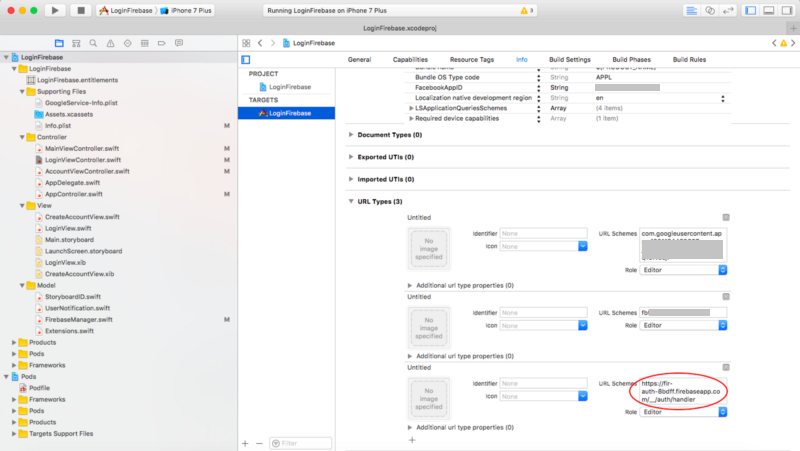Viewport: 800px width, 451px height.
Task: Open Info.plist in navigator
Action: pyautogui.click(x=58, y=126)
